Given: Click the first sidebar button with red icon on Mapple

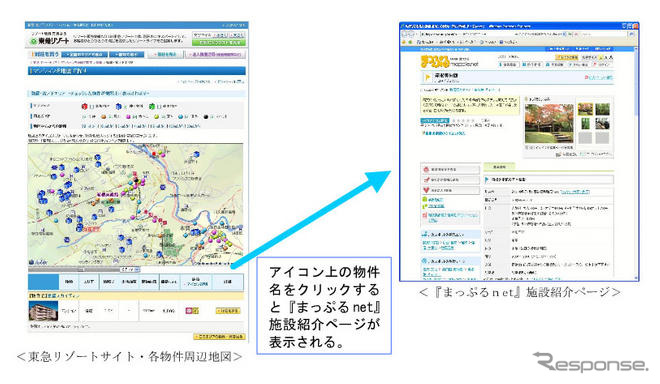Looking at the screenshot, I should [450, 169].
